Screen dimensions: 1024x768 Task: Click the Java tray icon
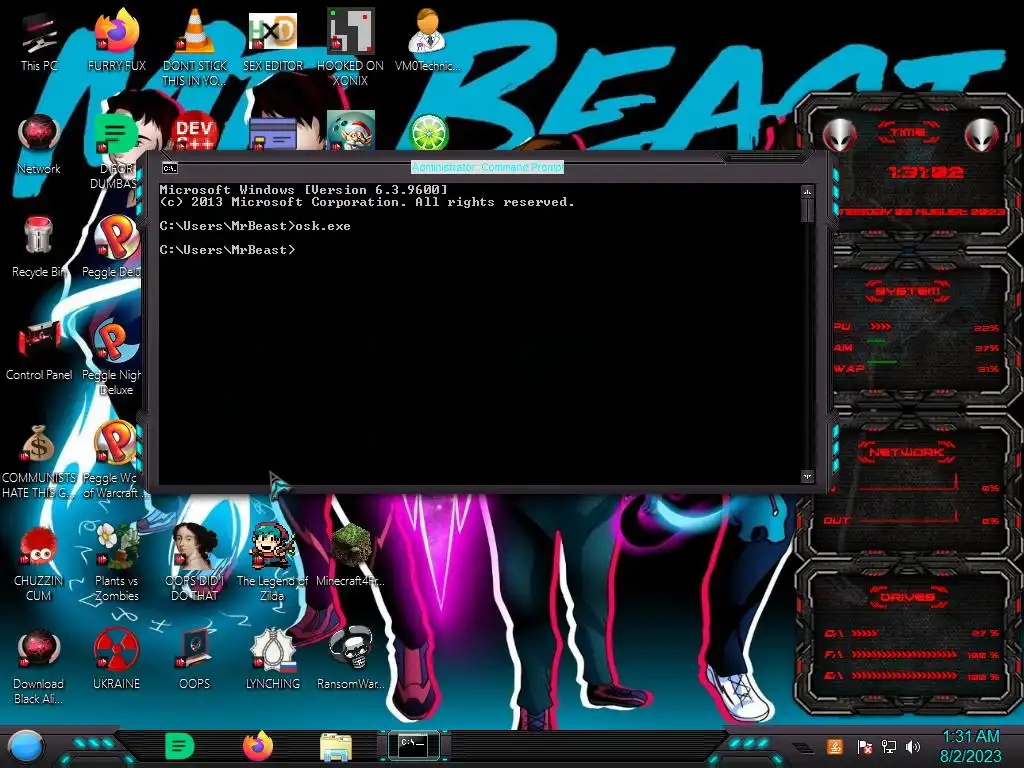click(835, 746)
